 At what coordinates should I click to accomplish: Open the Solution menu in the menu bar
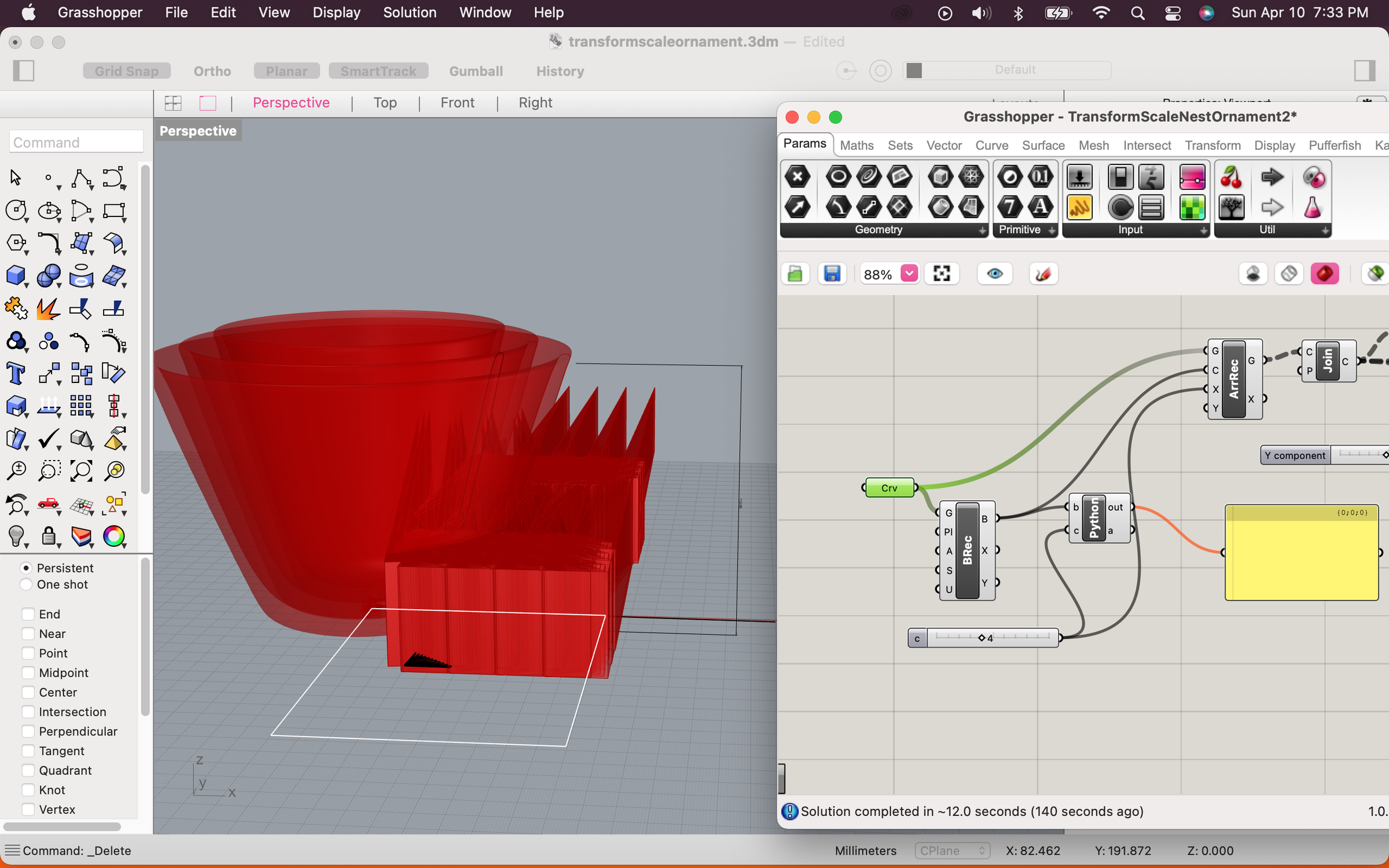point(410,12)
